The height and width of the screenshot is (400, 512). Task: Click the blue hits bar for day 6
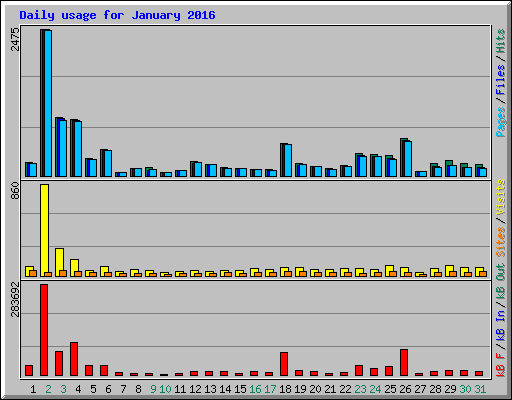coord(106,163)
